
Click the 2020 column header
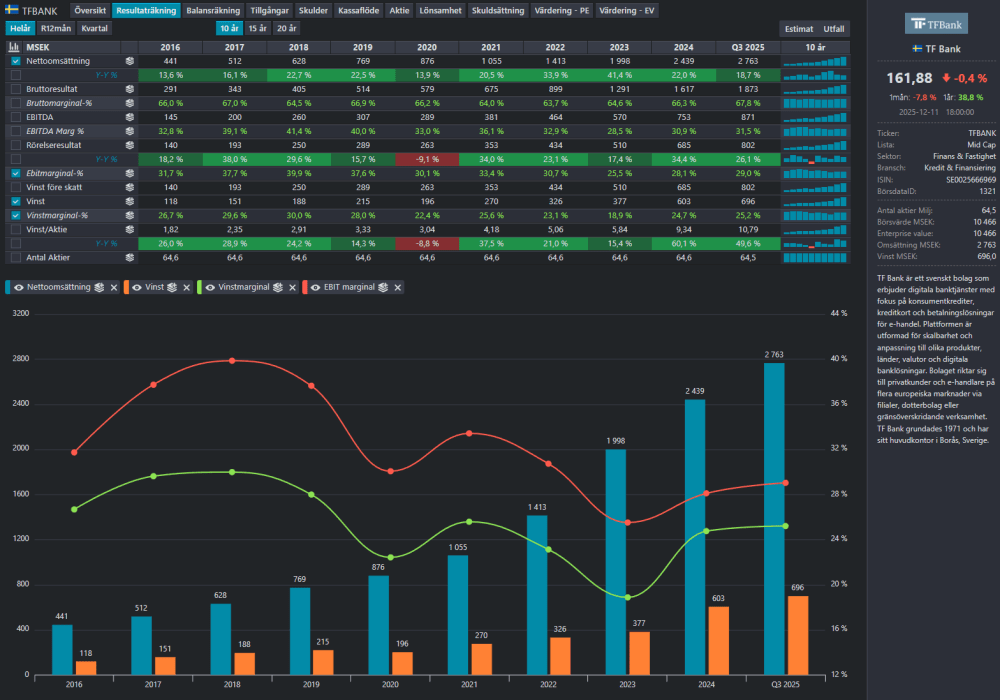[427, 47]
